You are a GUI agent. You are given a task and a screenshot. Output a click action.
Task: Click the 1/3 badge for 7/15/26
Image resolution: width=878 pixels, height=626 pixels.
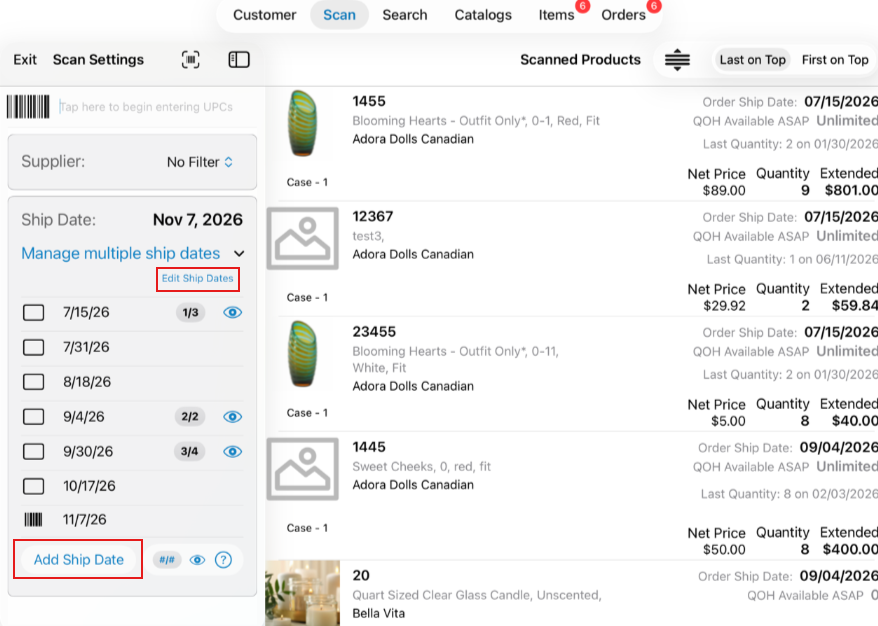tap(190, 312)
